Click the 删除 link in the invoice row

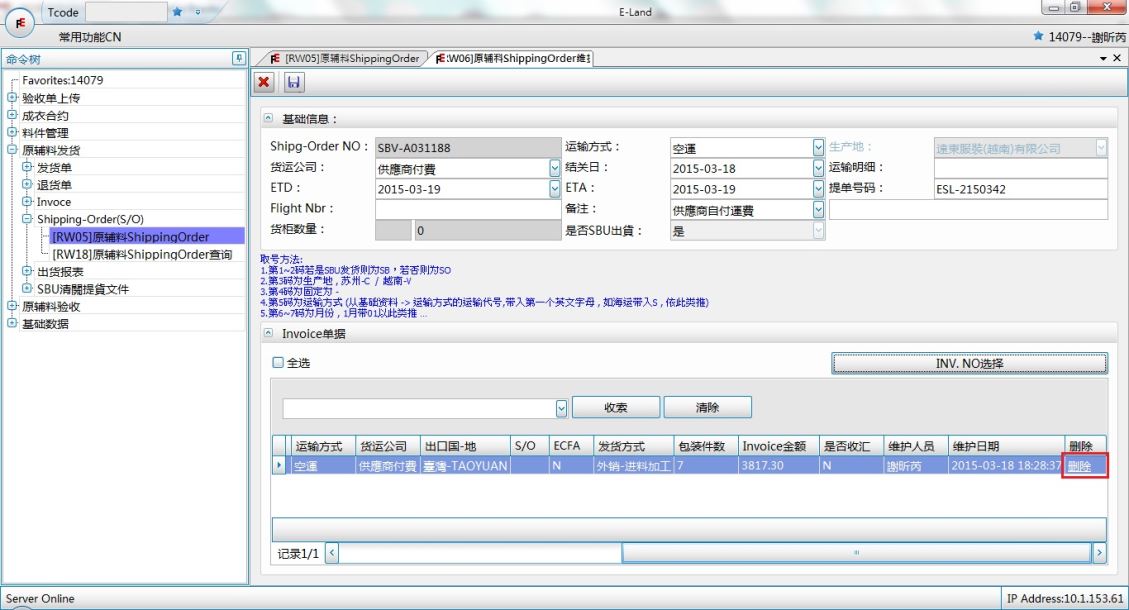click(1079, 466)
